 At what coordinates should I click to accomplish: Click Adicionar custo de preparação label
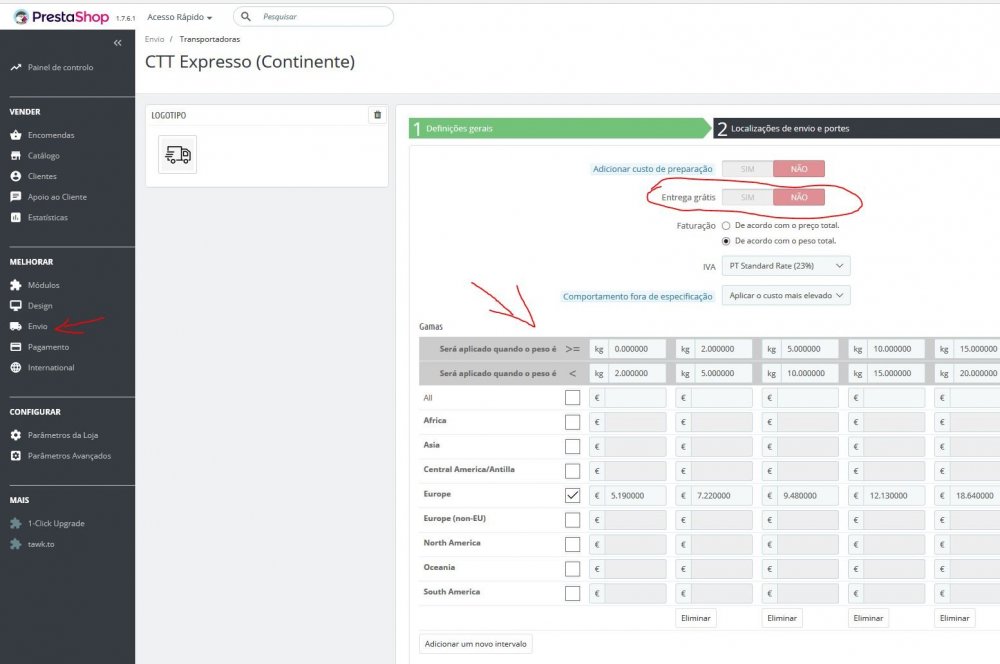point(652,169)
